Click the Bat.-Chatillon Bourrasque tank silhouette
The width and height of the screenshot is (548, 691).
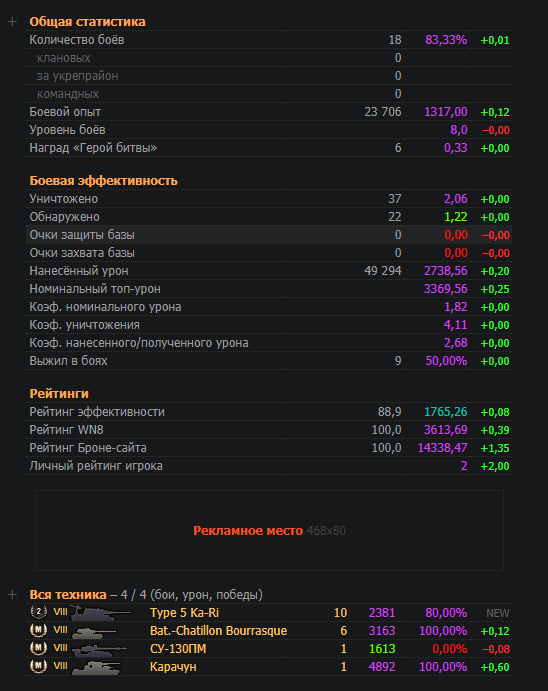[94, 632]
